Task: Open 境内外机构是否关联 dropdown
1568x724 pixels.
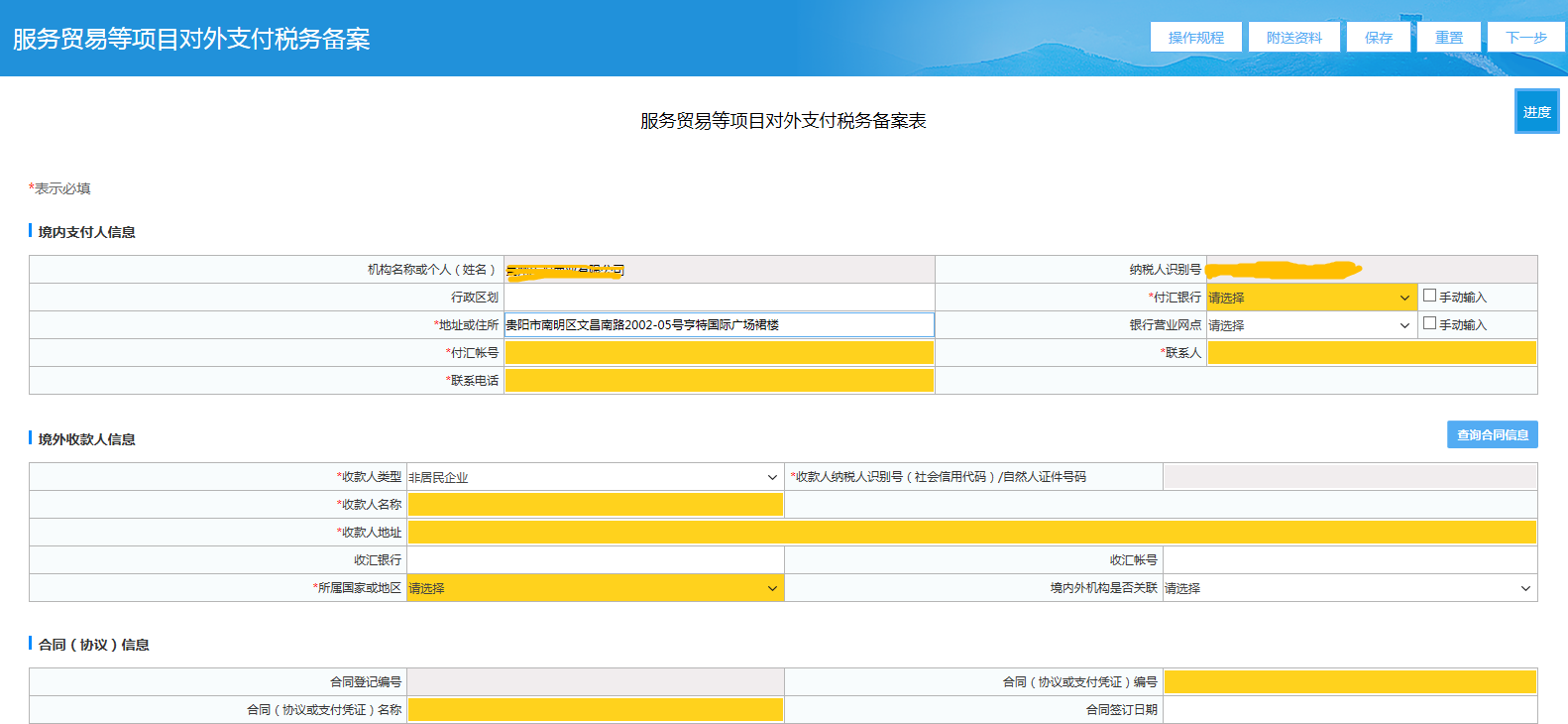Action: (x=1348, y=588)
